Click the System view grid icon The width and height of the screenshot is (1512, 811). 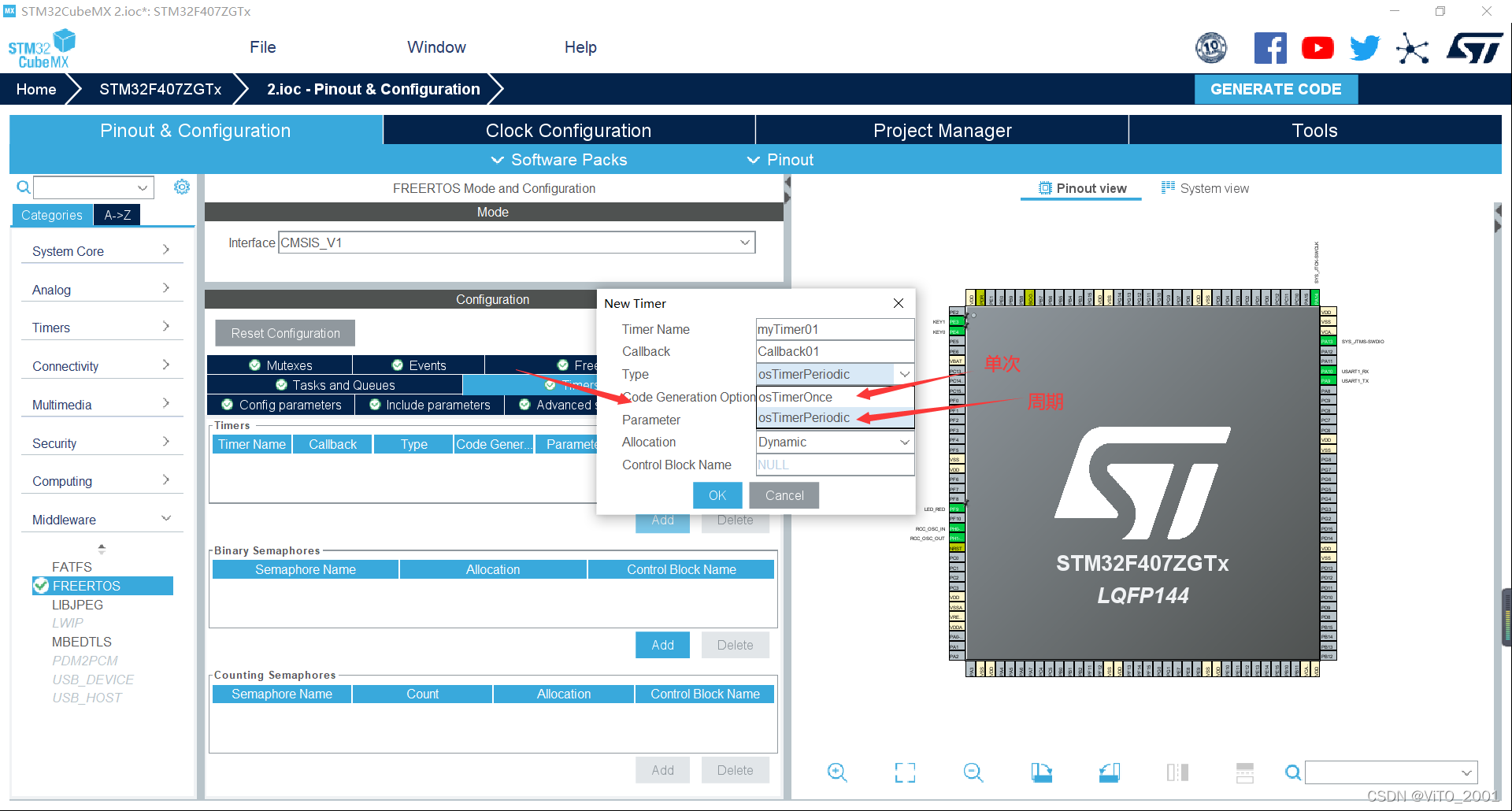(1168, 187)
